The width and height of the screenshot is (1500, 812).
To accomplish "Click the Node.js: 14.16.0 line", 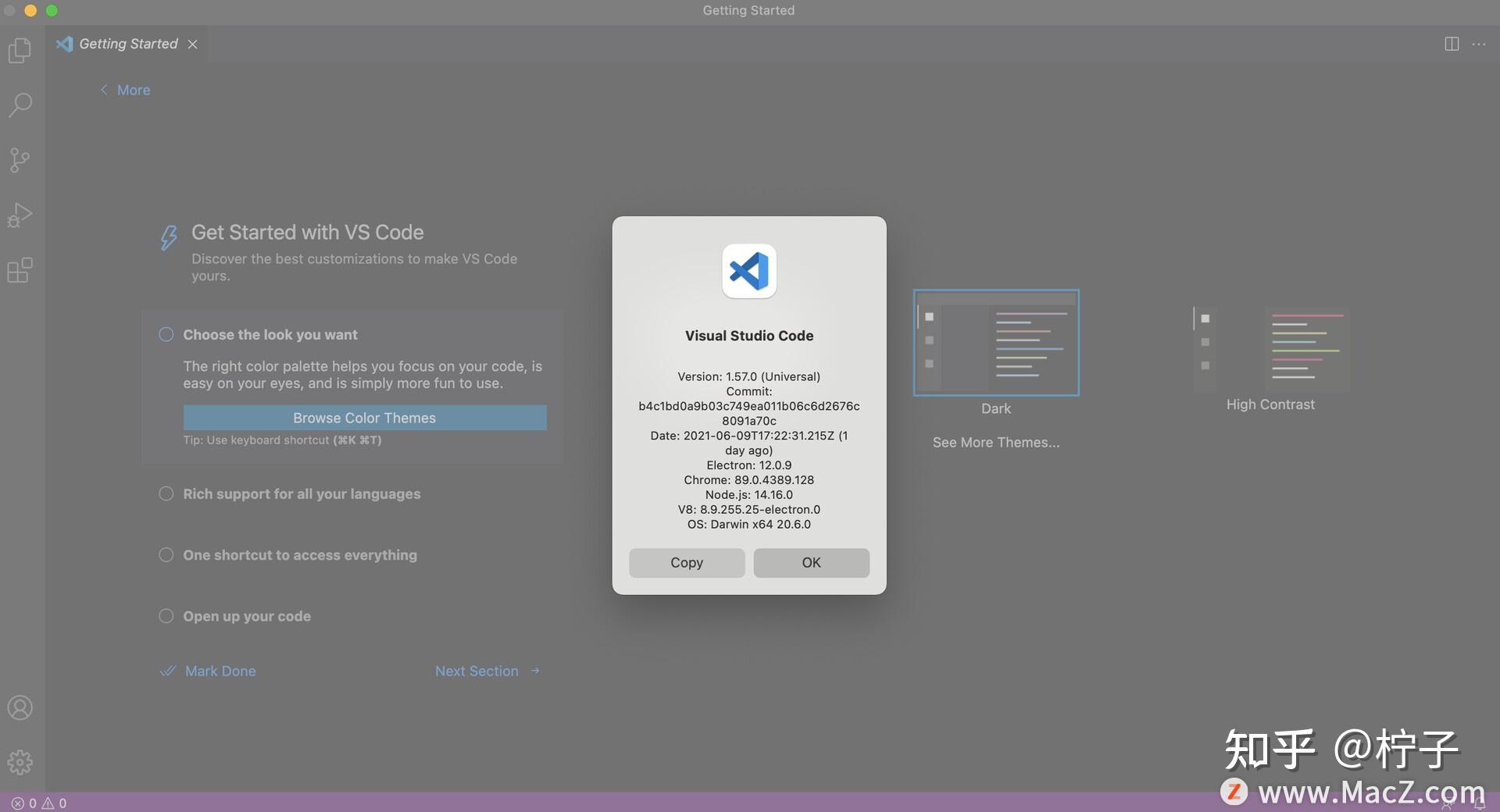I will (x=749, y=494).
